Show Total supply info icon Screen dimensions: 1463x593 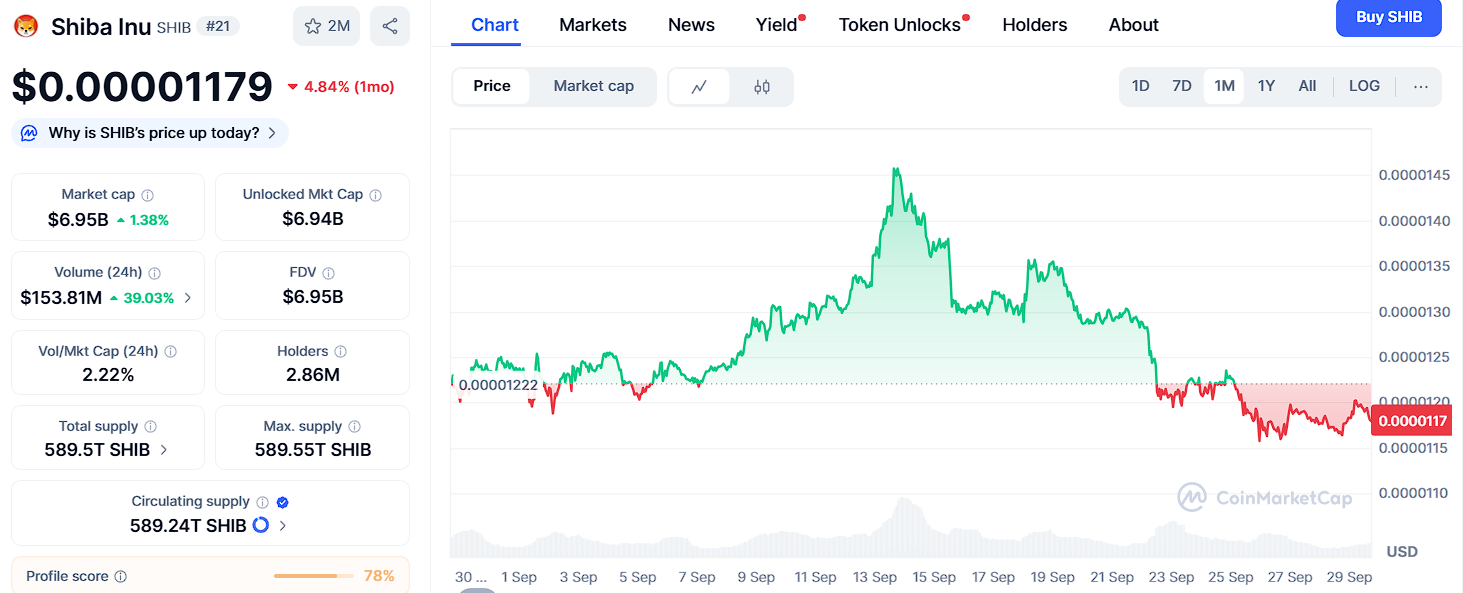tap(150, 427)
